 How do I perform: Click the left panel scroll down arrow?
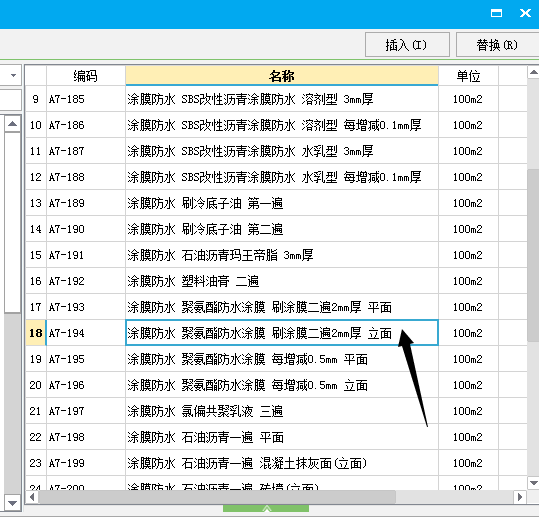[x=13, y=504]
